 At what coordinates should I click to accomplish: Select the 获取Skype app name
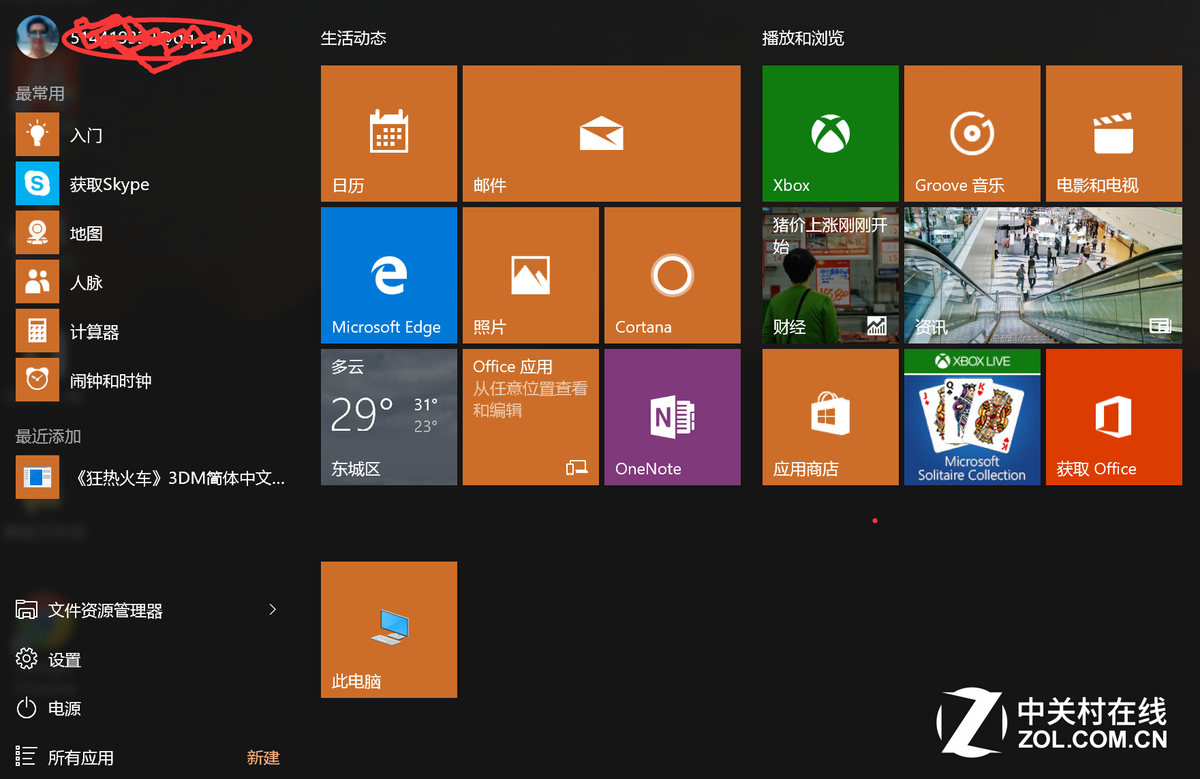coord(110,184)
